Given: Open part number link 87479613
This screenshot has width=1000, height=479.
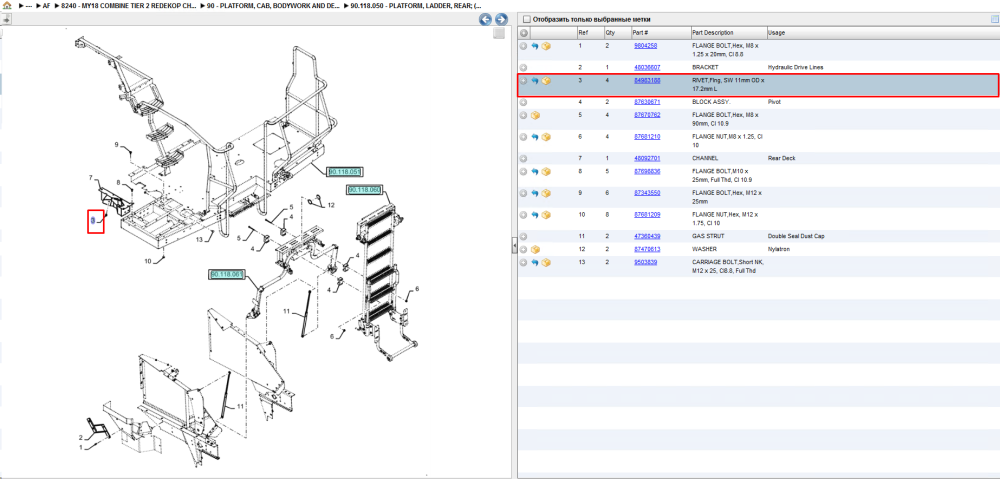Looking at the screenshot, I should pyautogui.click(x=647, y=249).
